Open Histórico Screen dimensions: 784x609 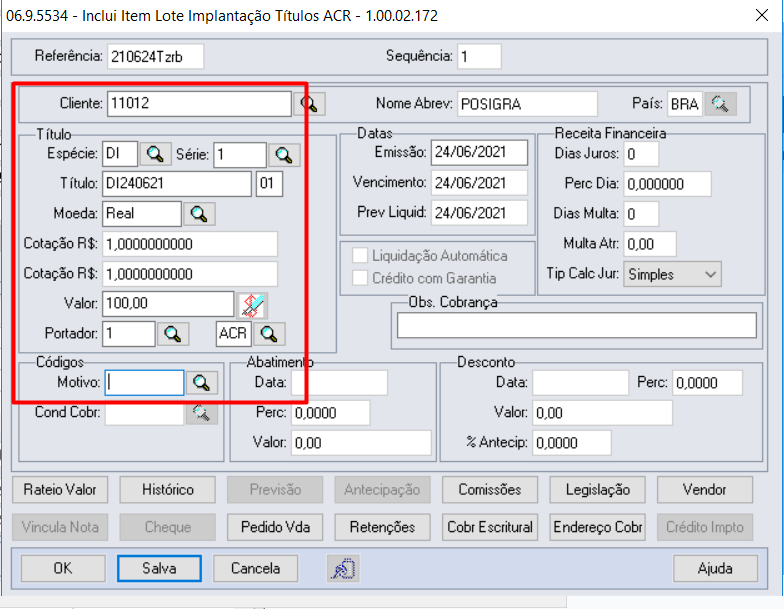tap(168, 490)
